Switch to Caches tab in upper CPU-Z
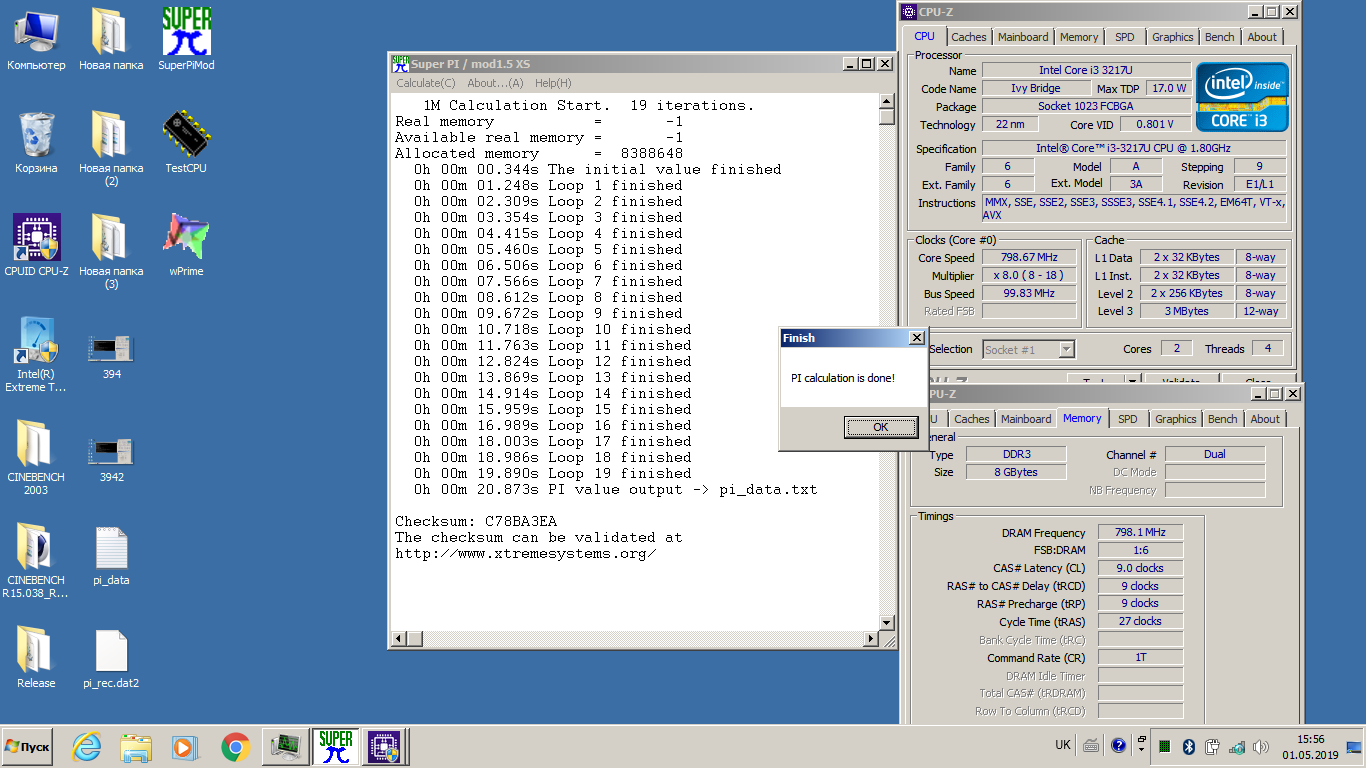 [x=968, y=37]
